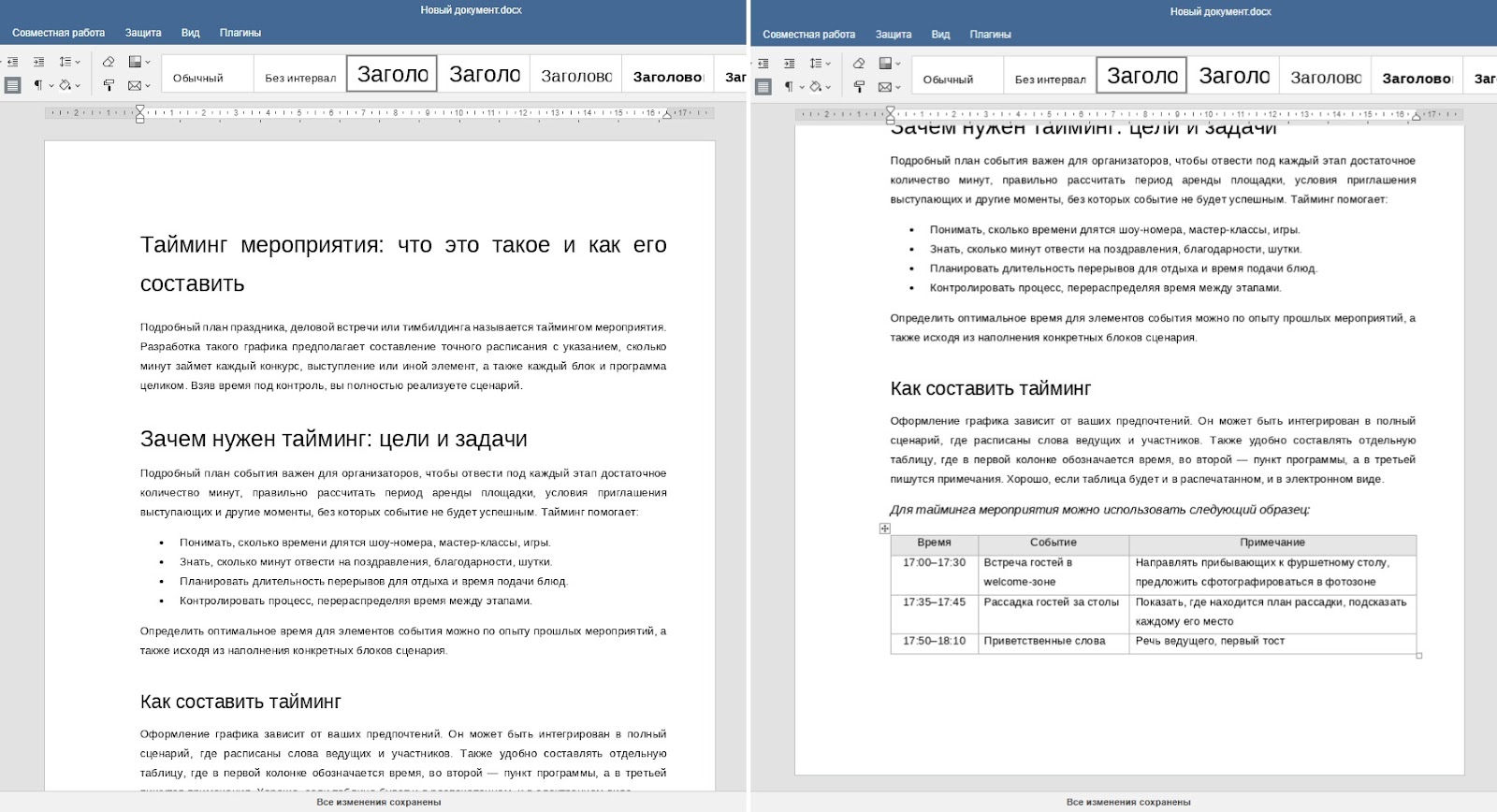Image resolution: width=1497 pixels, height=812 pixels.
Task: Open shading color dropdown arrow in left window
Action: point(78,85)
